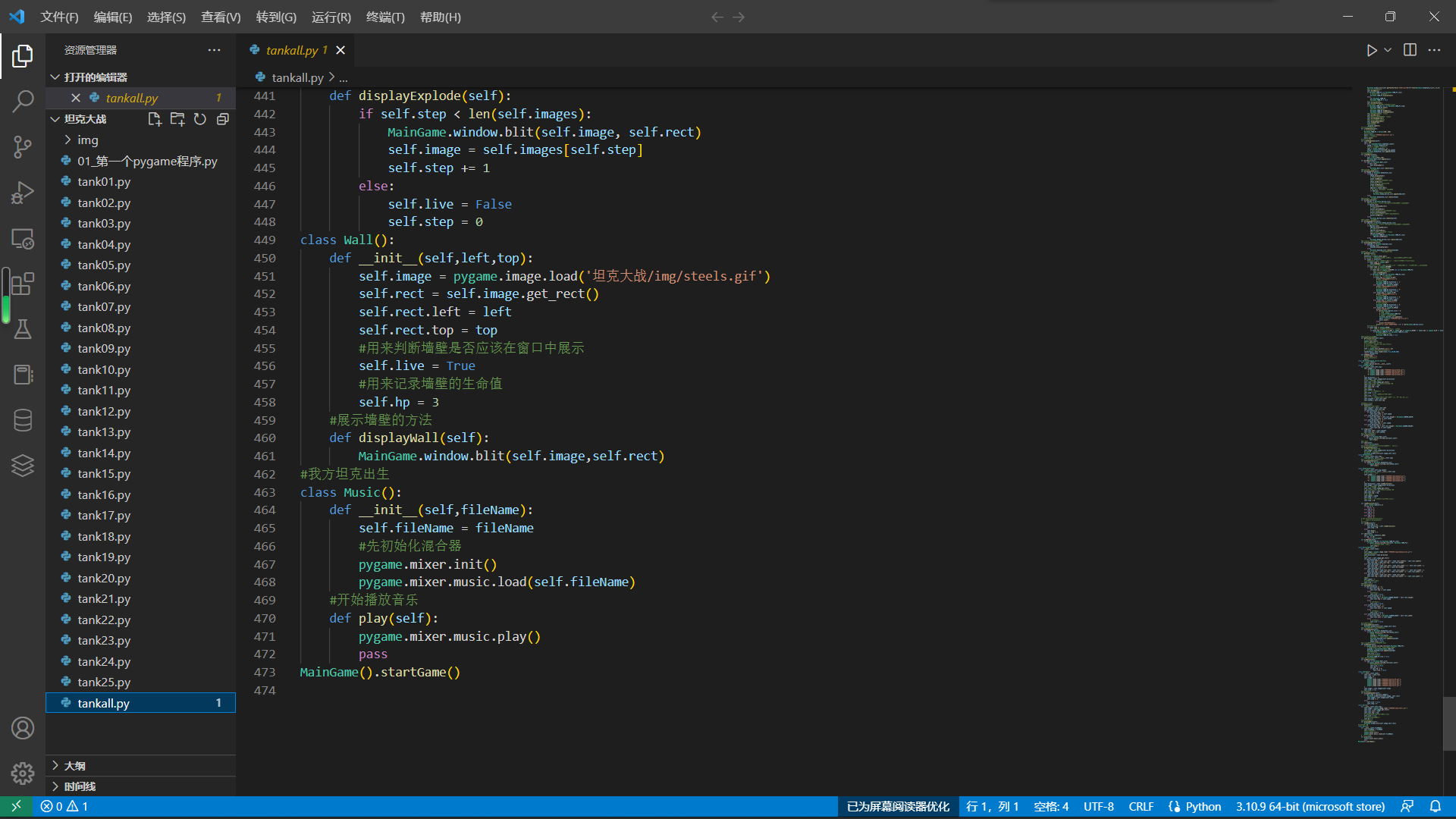Expand the 大纲 outline section

[x=141, y=766]
